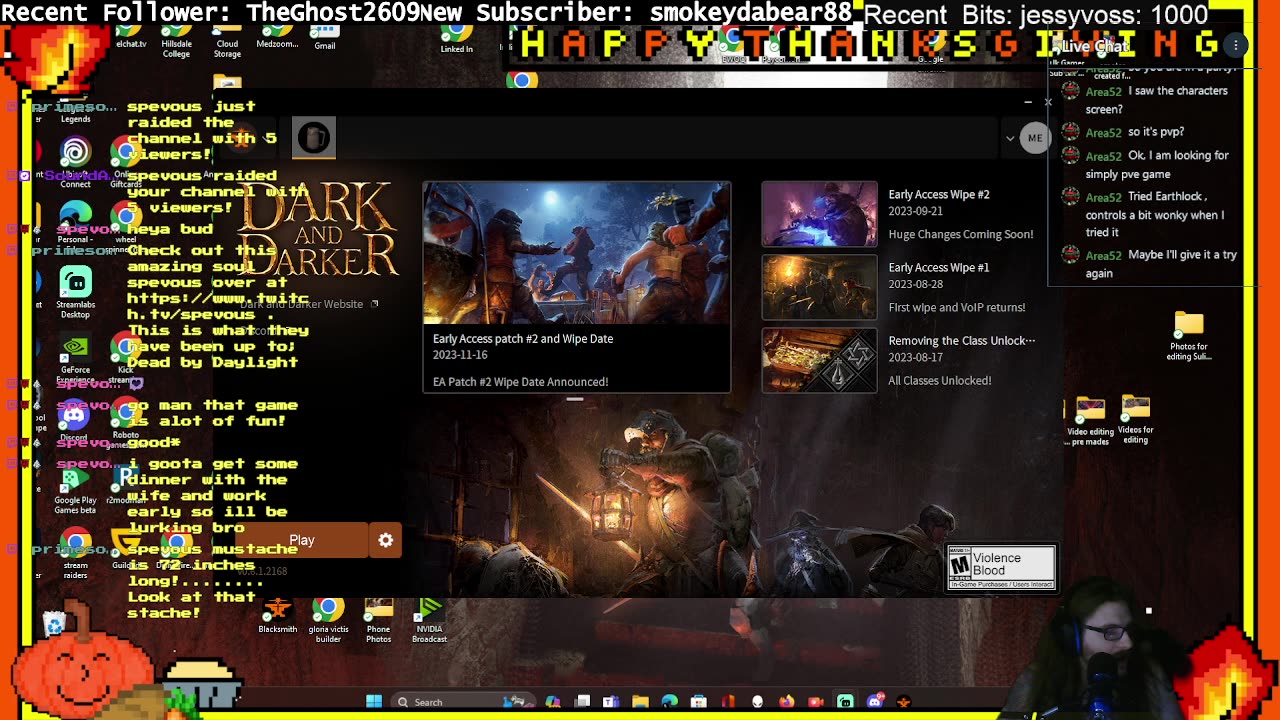This screenshot has width=1280, height=720.
Task: Open Copilot icon on taskbar
Action: click(x=552, y=702)
